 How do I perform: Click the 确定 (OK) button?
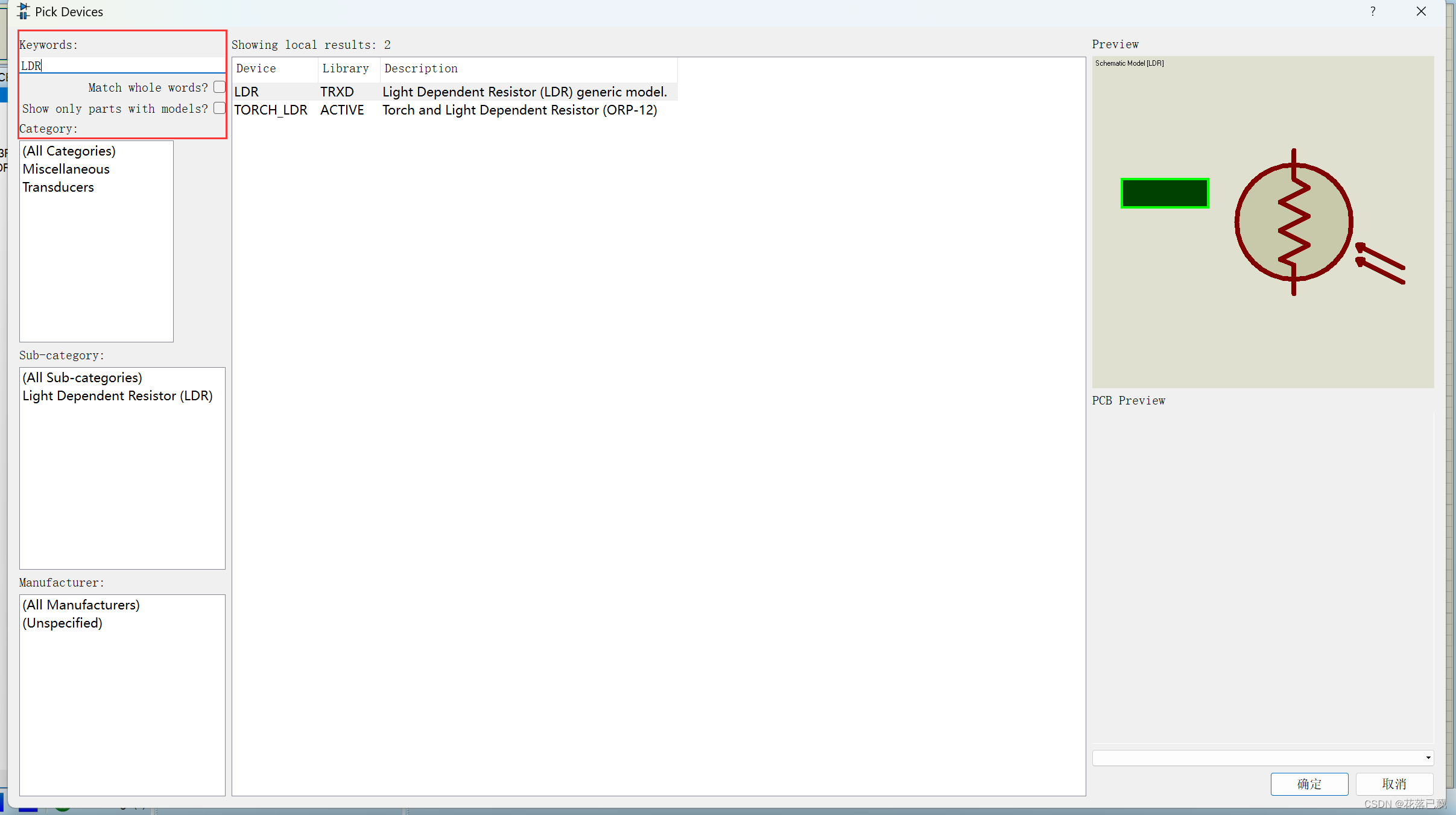coord(1309,784)
